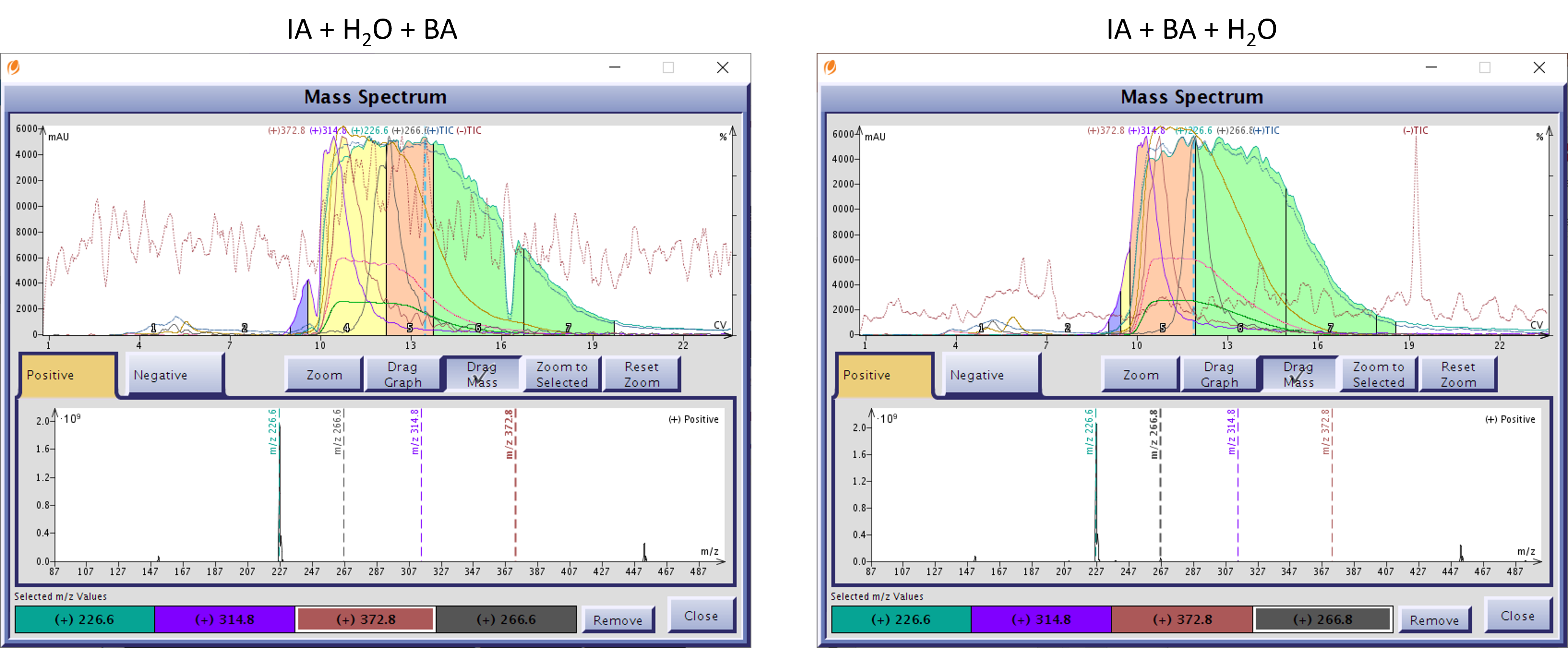Click fraction 1 label in left chromatogram
This screenshot has height=648, width=1568.
pos(154,328)
